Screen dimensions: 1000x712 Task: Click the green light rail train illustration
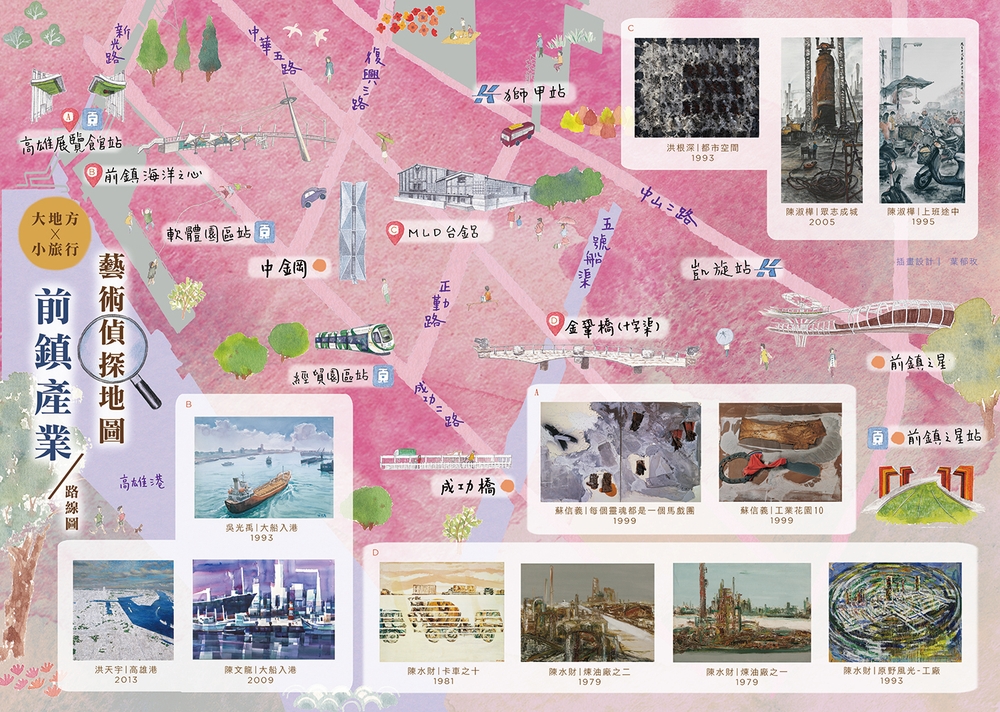click(355, 338)
